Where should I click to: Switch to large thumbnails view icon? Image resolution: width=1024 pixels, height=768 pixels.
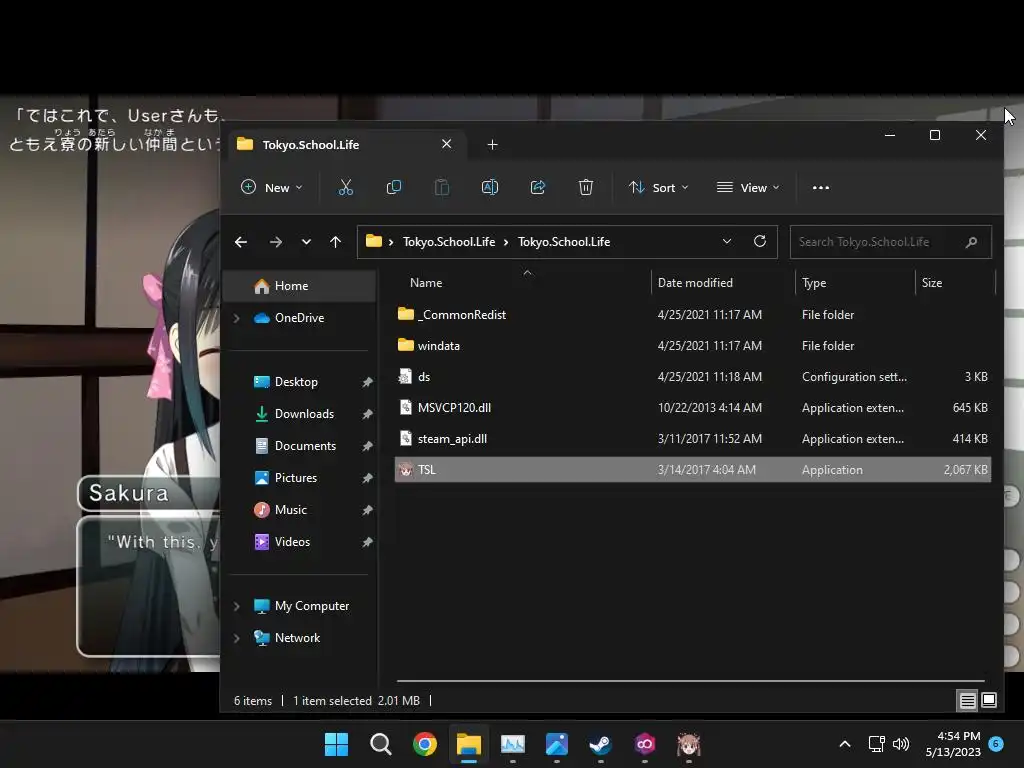pyautogui.click(x=989, y=701)
